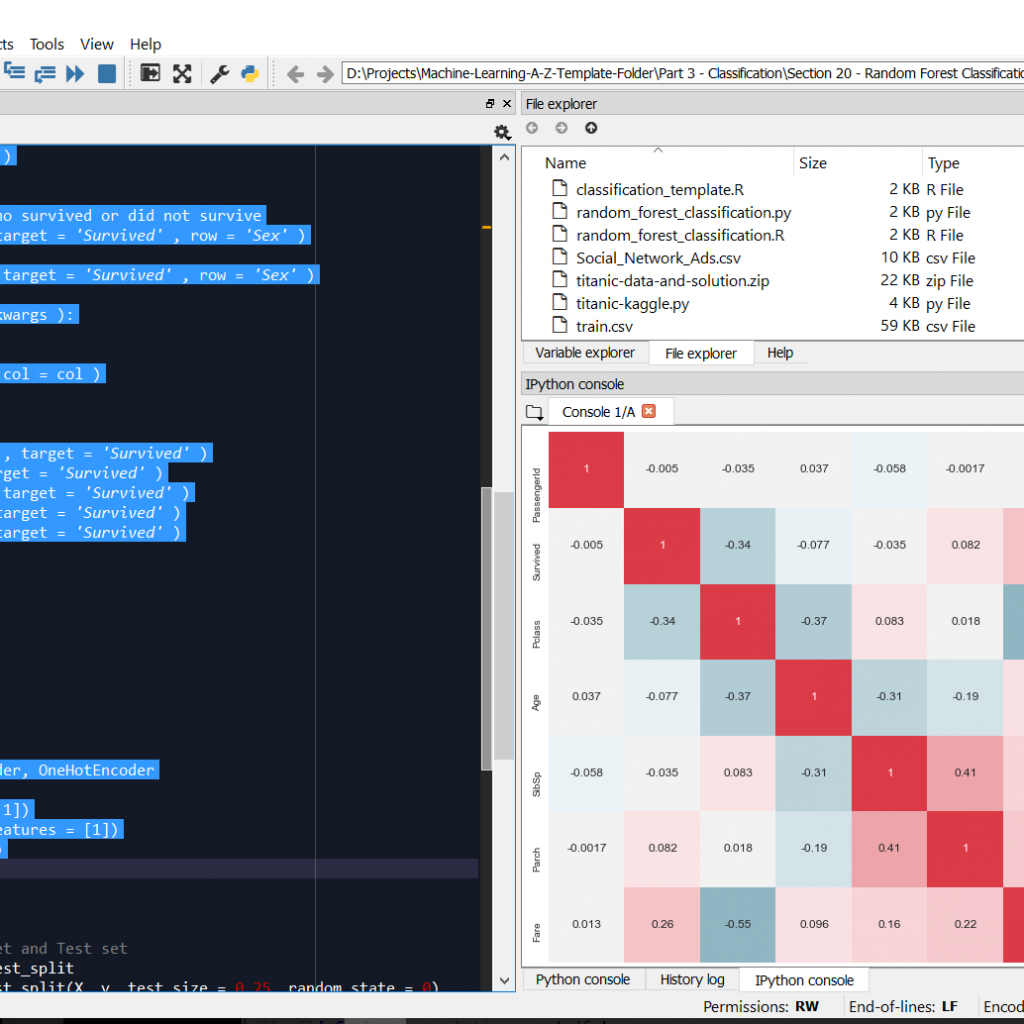1024x1024 pixels.
Task: Go to next folder in File explorer
Action: click(x=562, y=128)
